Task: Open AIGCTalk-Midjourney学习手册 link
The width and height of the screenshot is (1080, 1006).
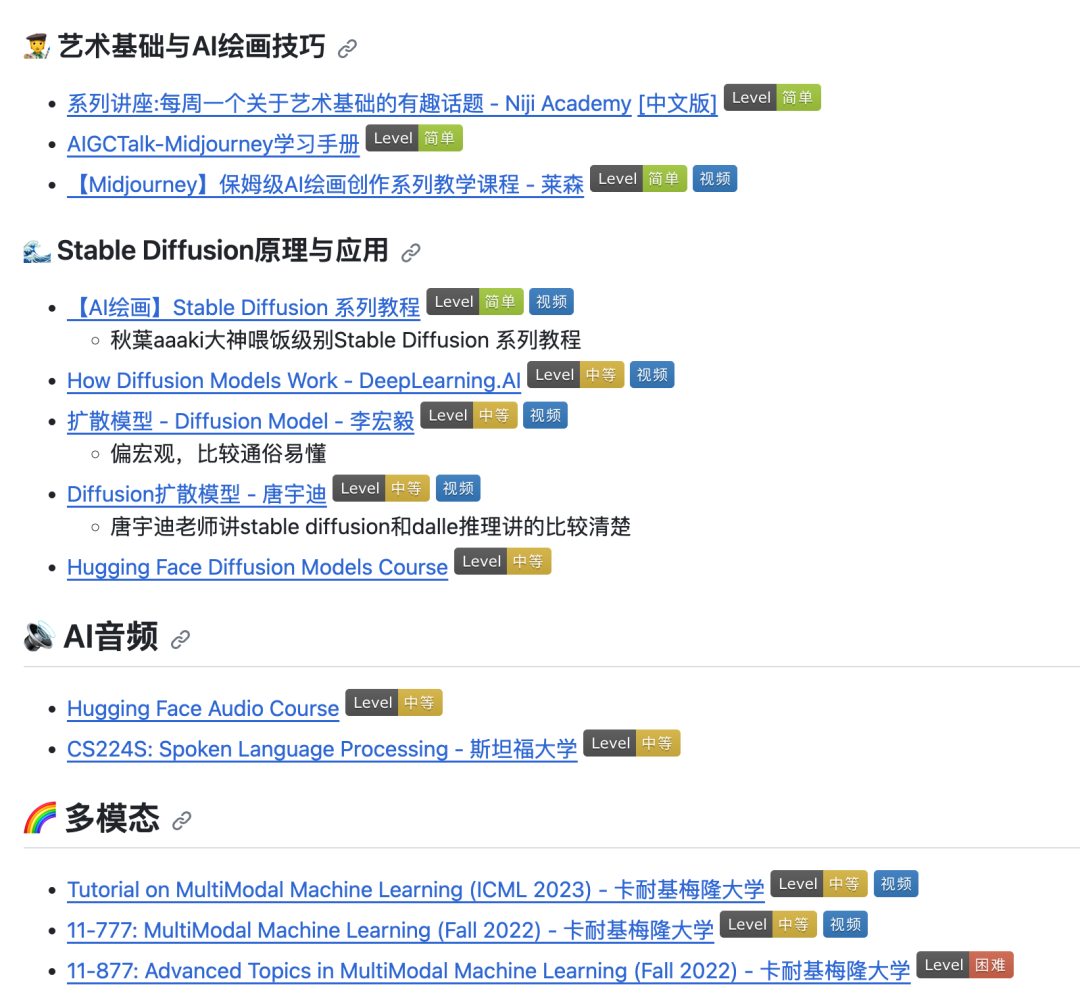Action: (213, 144)
